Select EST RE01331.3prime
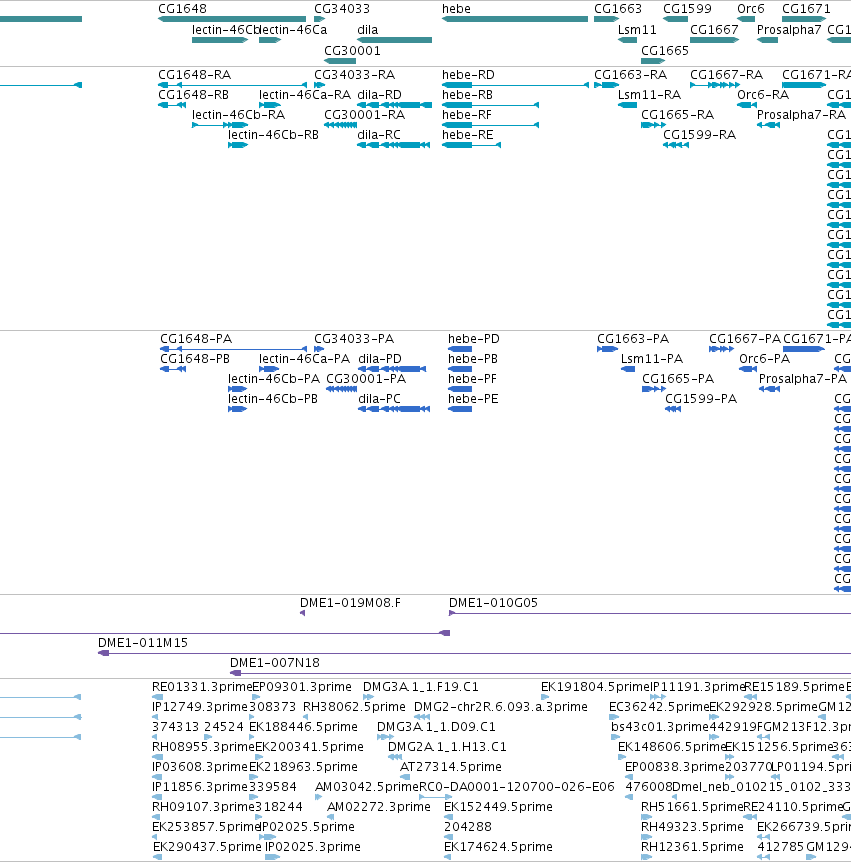The height and width of the screenshot is (862, 851). 202,687
